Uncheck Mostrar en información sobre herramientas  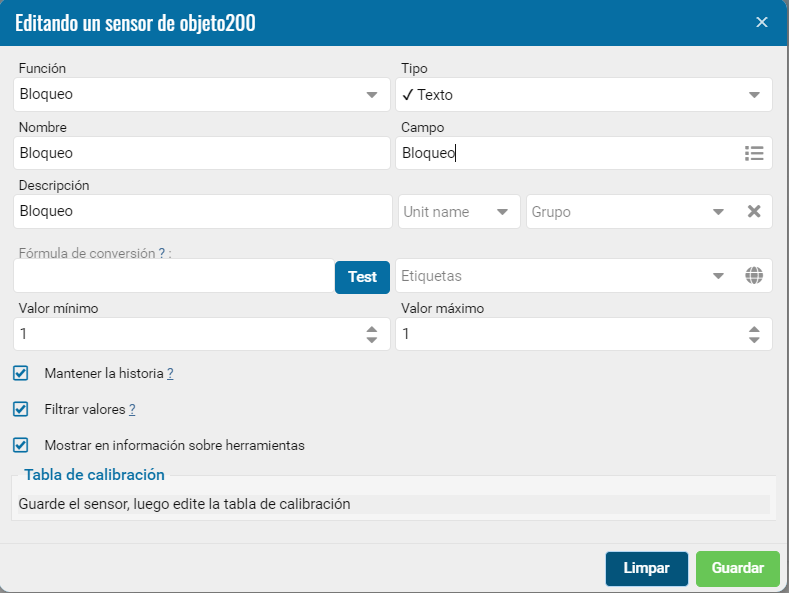pos(21,445)
